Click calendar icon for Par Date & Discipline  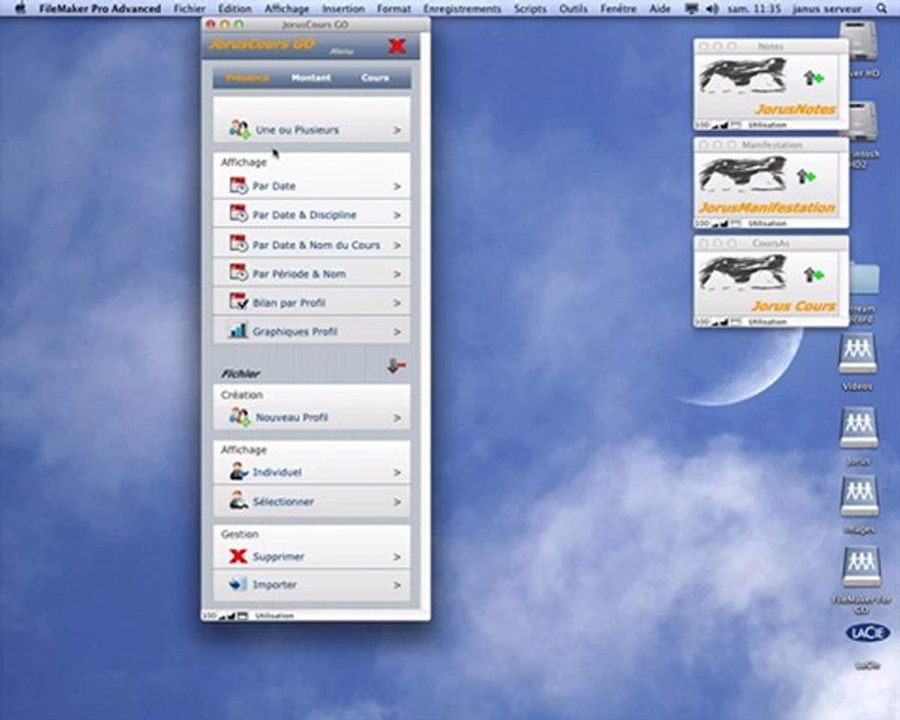(239, 214)
